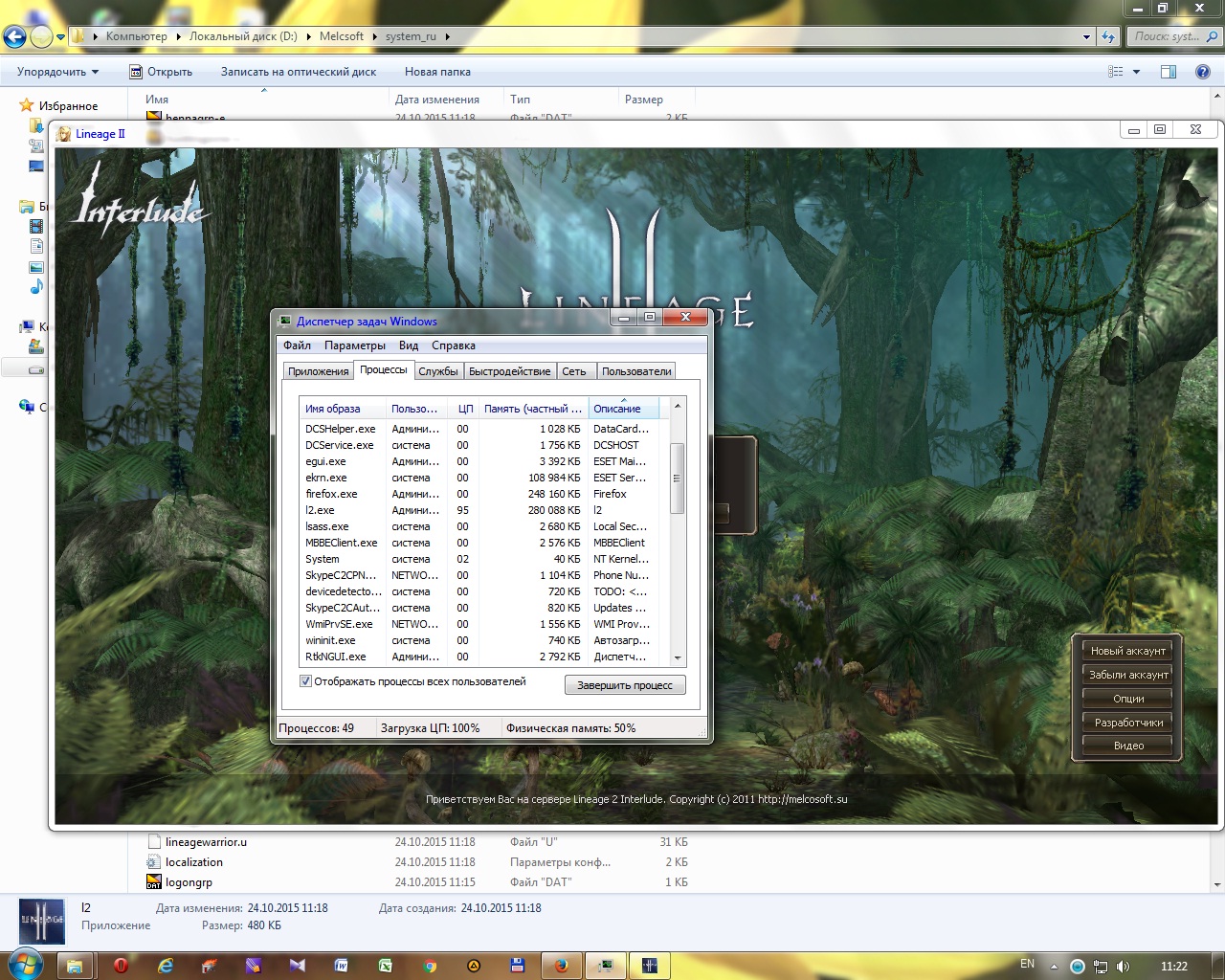Click Открыть in Explorer toolbar

(x=161, y=72)
